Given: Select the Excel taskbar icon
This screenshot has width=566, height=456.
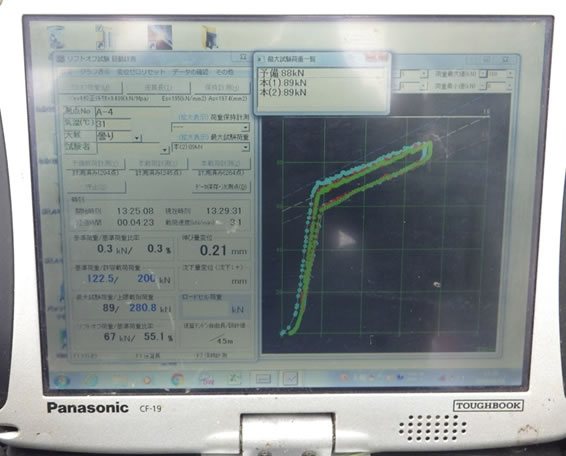Looking at the screenshot, I should 235,379.
